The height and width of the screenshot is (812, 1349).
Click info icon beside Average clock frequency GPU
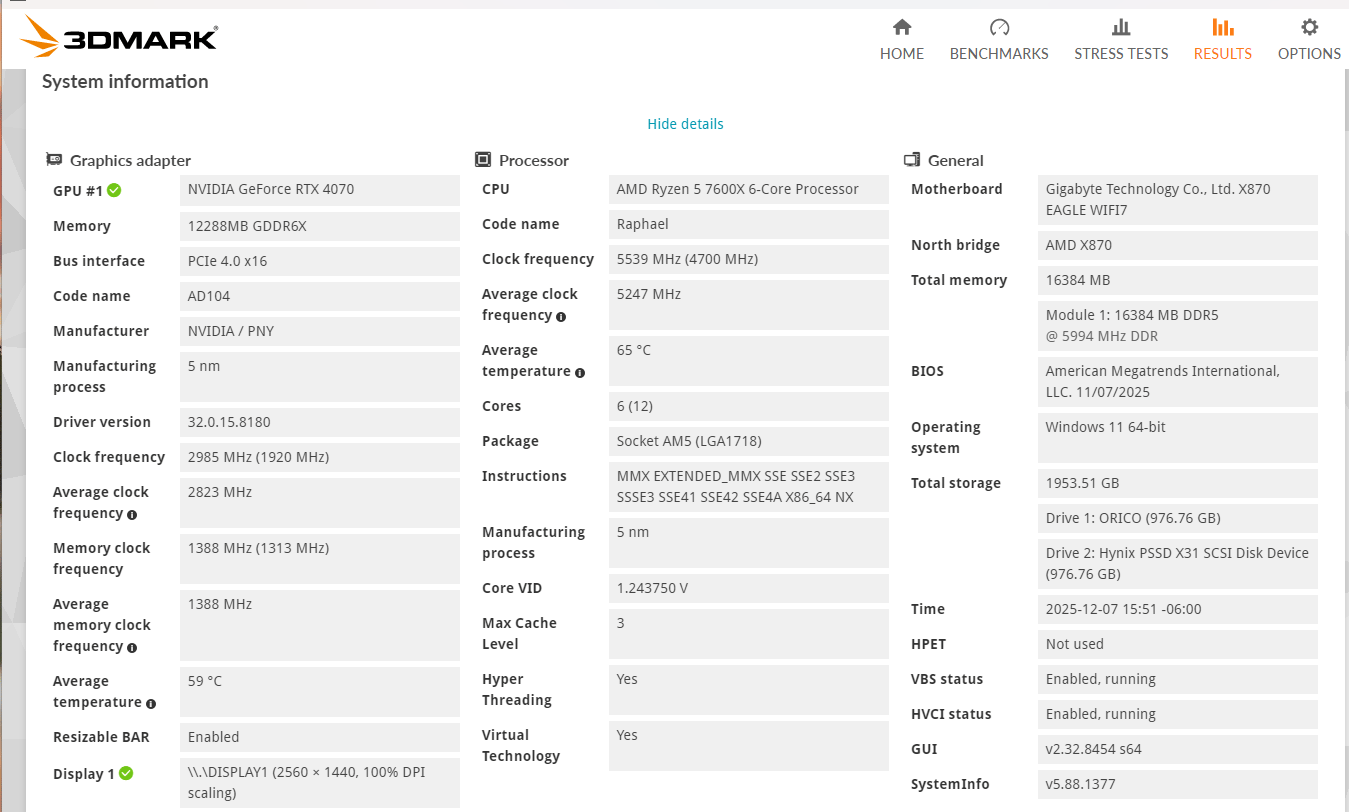[132, 514]
